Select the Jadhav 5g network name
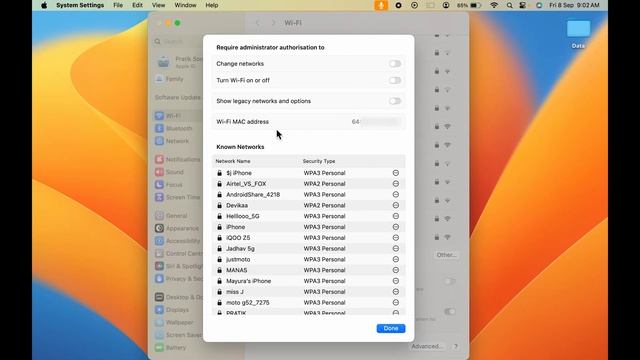640x360 pixels. pyautogui.click(x=240, y=249)
